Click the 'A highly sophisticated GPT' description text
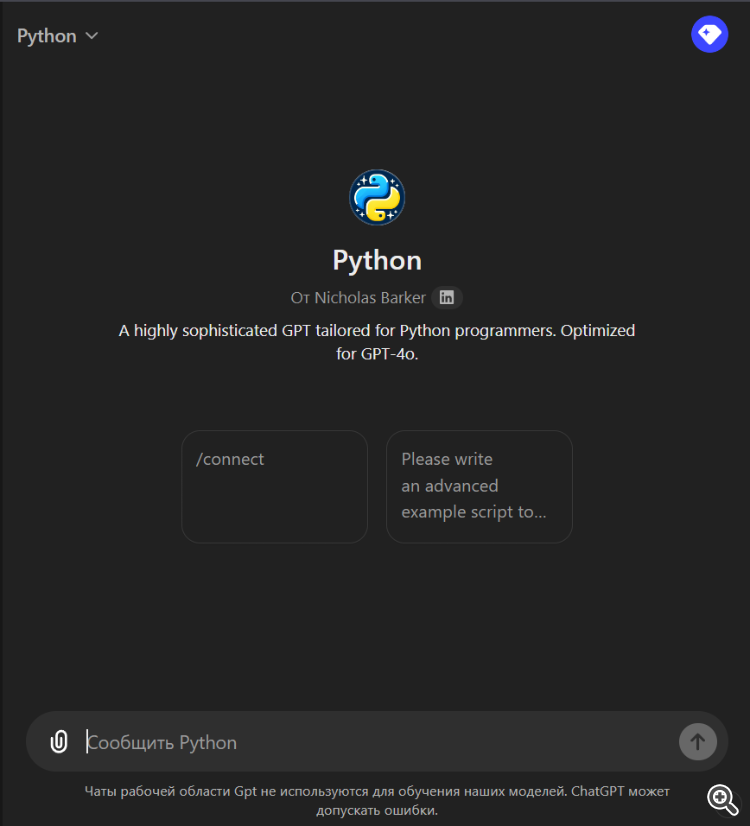This screenshot has height=826, width=750. click(377, 342)
